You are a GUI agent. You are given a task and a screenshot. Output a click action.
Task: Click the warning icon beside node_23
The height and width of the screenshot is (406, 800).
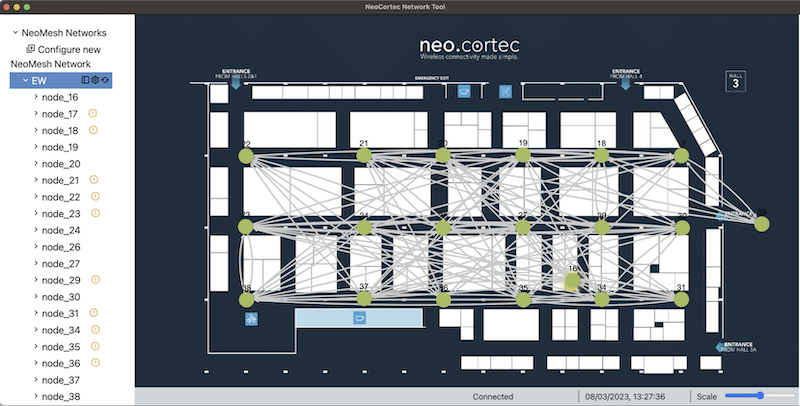tap(94, 214)
